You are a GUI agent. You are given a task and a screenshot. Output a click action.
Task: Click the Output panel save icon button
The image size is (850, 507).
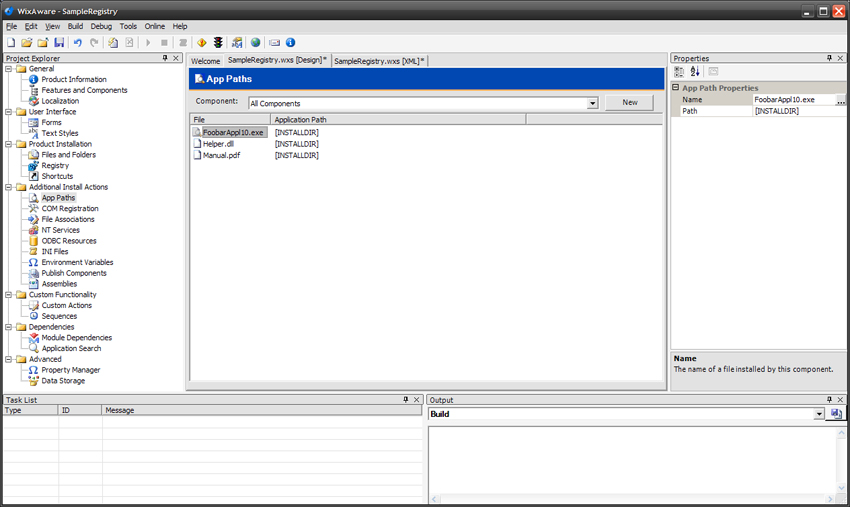836,414
